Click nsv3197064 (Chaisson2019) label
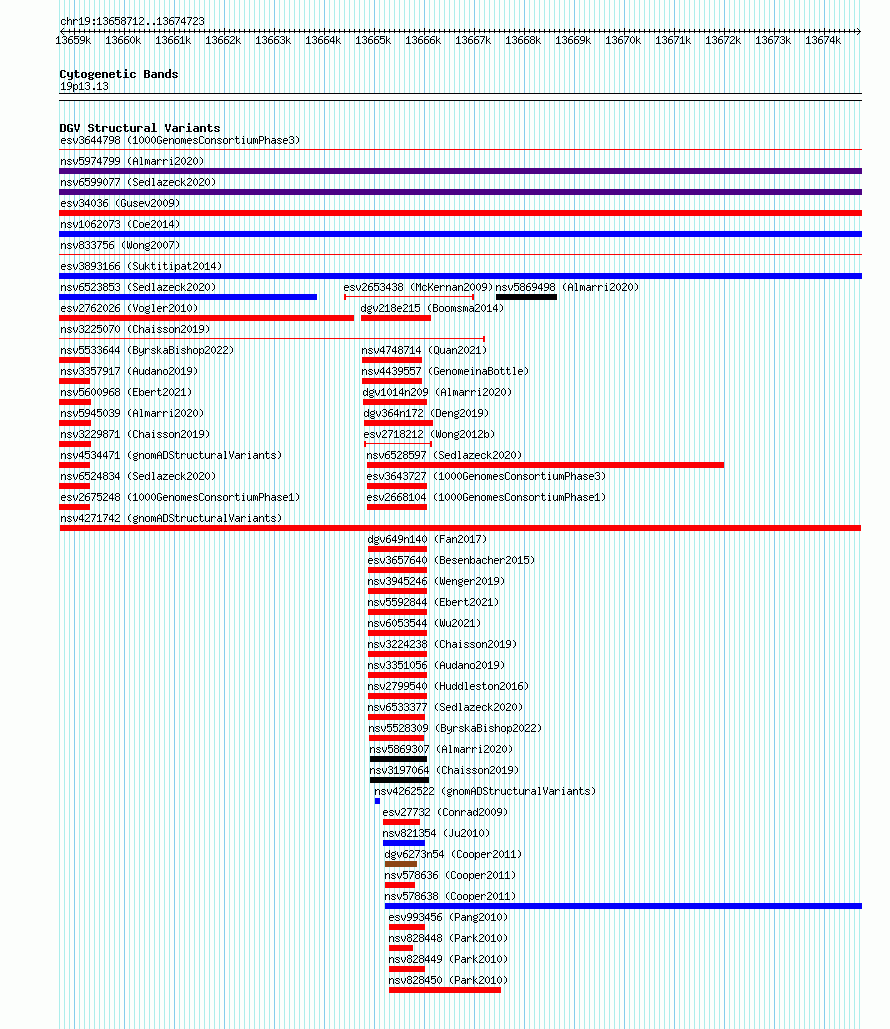This screenshot has width=890, height=1029. click(x=444, y=770)
